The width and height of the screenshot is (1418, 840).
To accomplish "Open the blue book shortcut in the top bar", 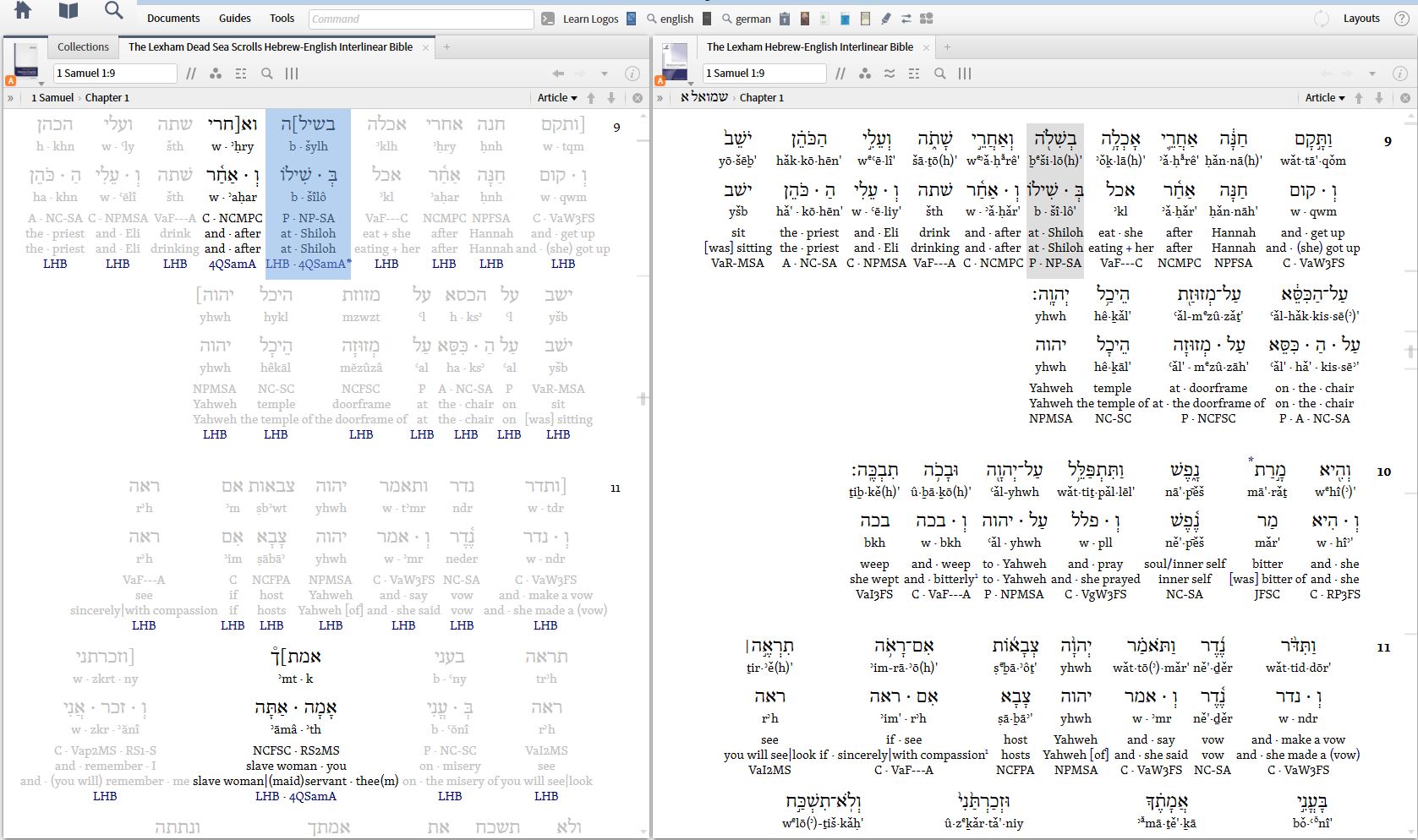I will point(845,19).
